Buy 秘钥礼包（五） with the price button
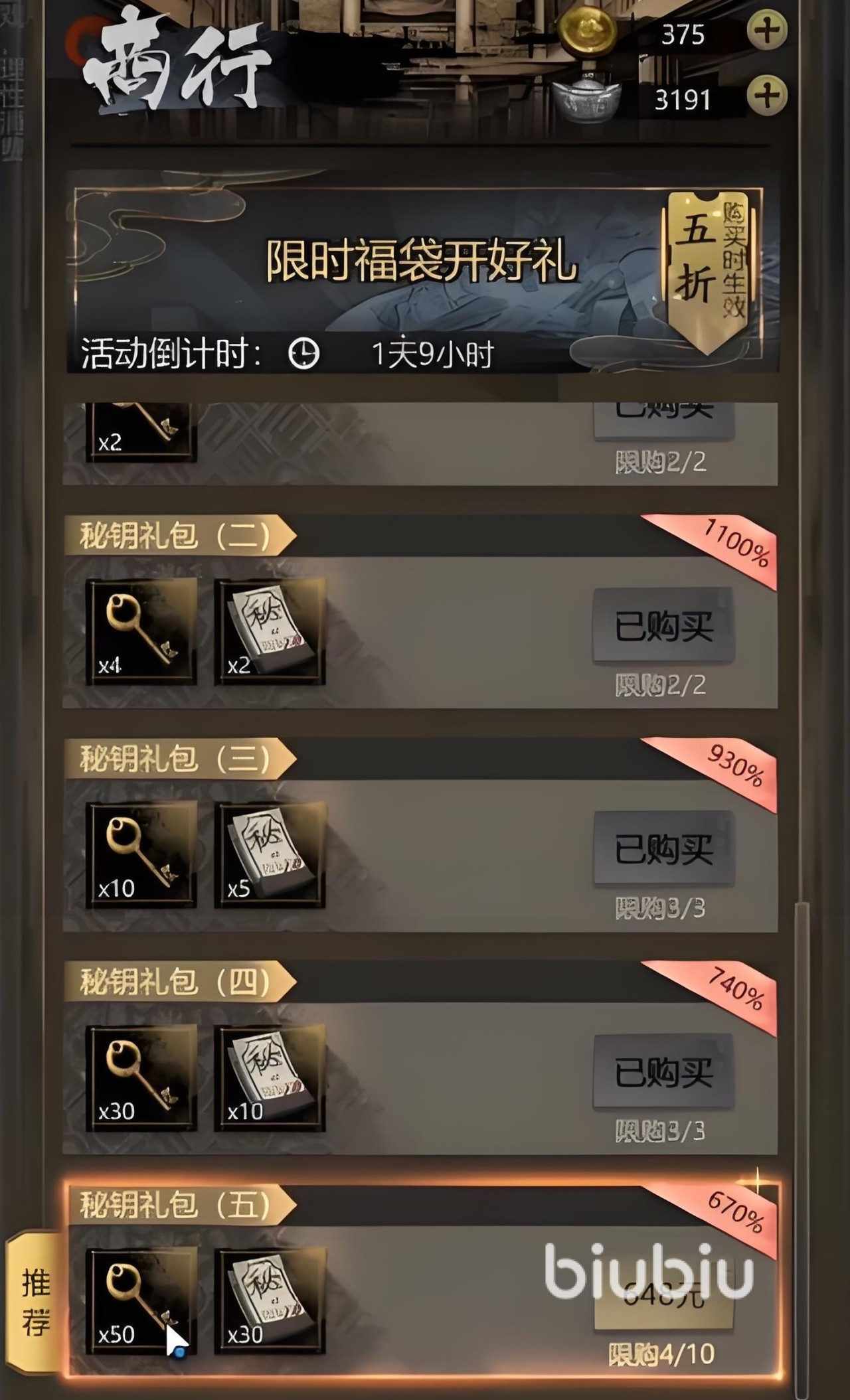850x1400 pixels. tap(663, 1295)
